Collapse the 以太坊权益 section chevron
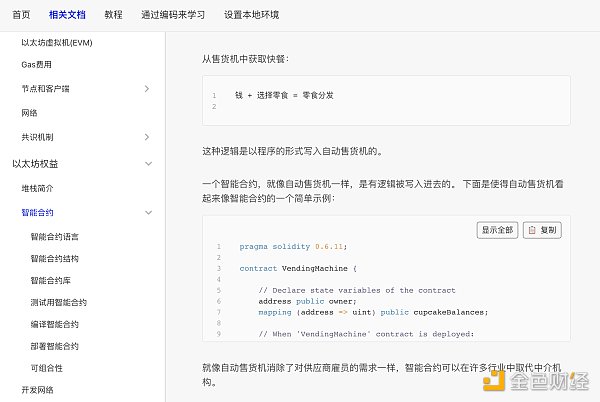600x402 pixels. (x=147, y=163)
